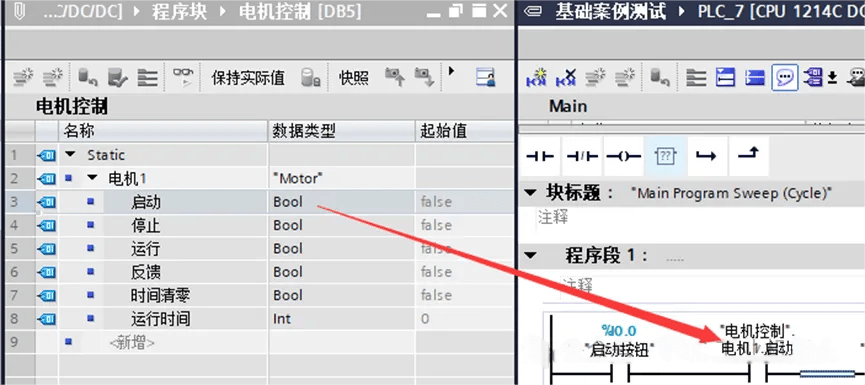Click Close all networks icon in Main toolbar
865x385 pixels.
[755, 77]
